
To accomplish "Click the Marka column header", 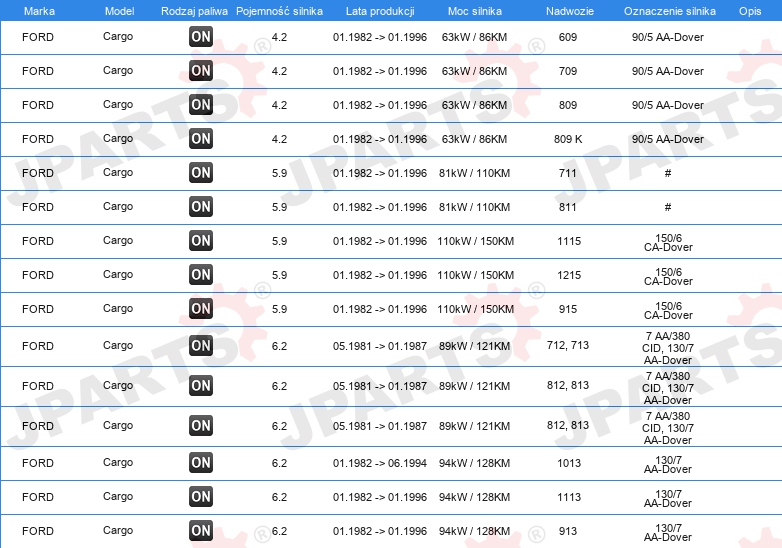I will point(39,11).
